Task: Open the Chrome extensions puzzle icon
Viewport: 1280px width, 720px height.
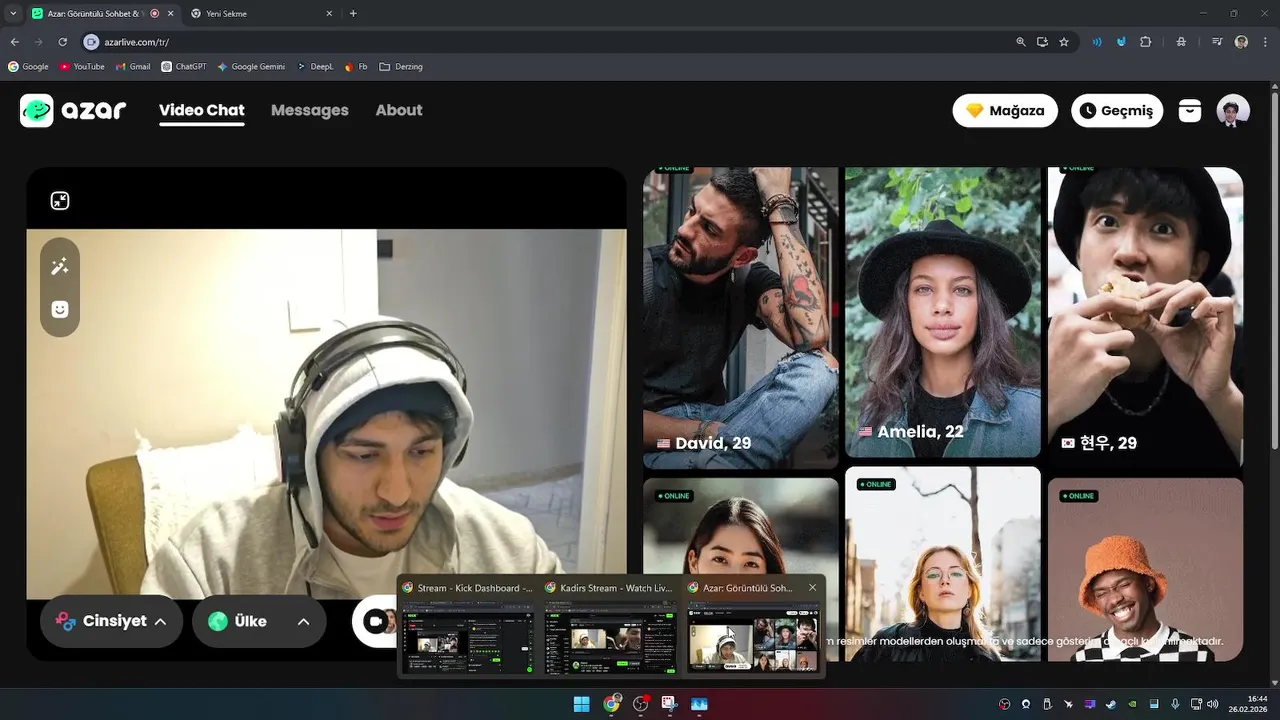Action: [x=1146, y=42]
